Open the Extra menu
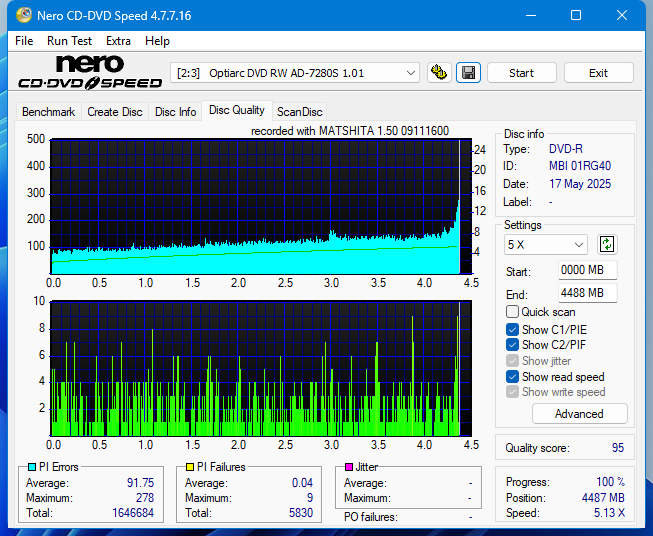Screen dimensions: 653x536 coord(118,41)
